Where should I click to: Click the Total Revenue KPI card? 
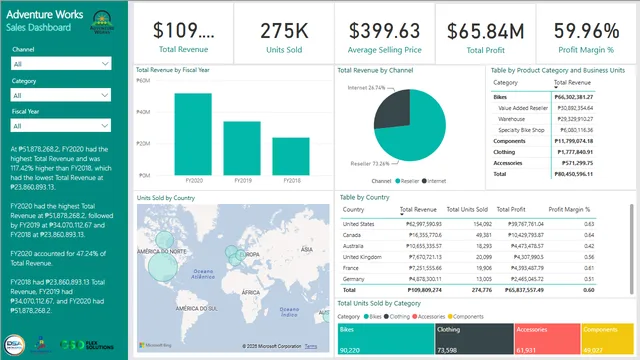183,33
